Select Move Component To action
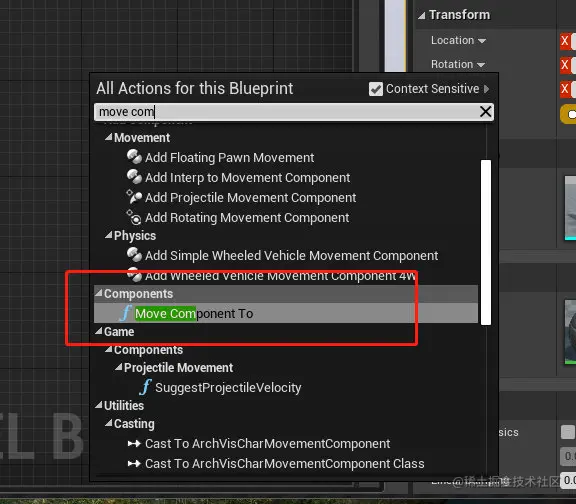This screenshot has width=576, height=504. 286,313
